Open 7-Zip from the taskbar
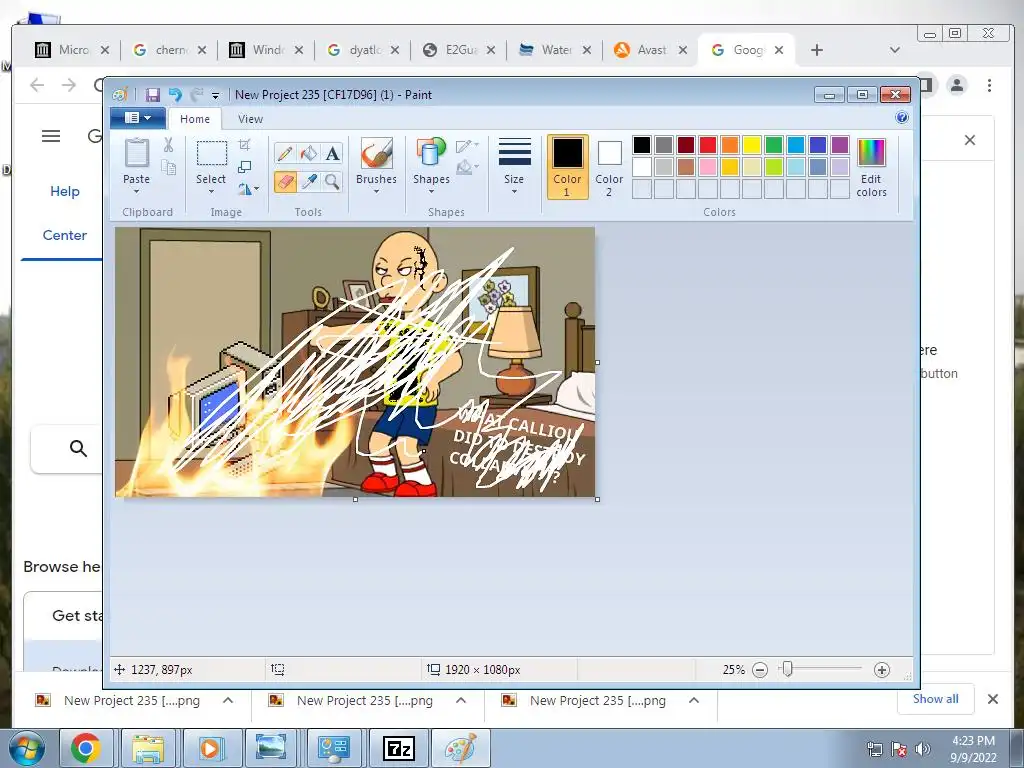1024x768 pixels. tap(398, 748)
